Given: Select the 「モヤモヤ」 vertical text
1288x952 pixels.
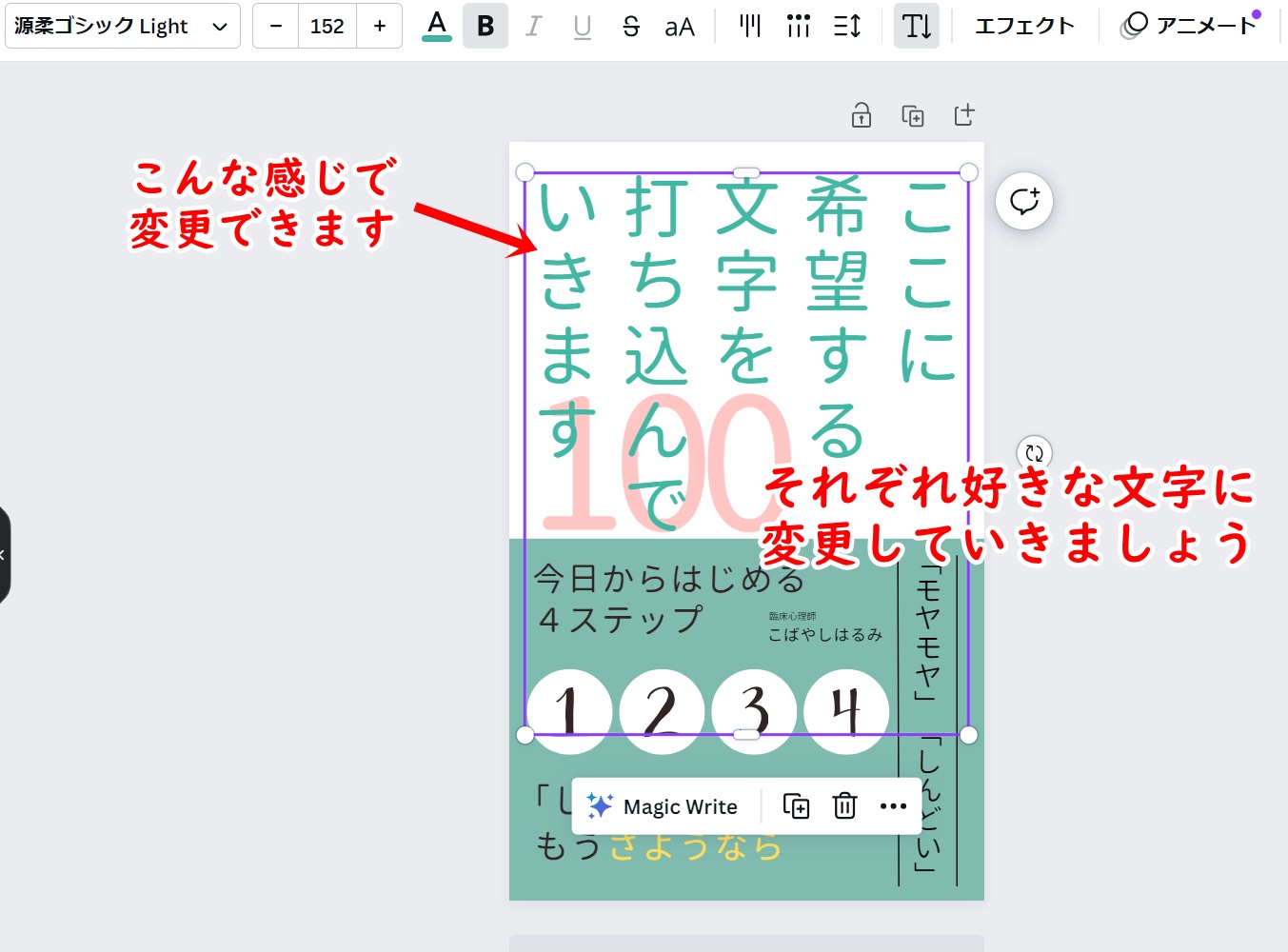Looking at the screenshot, I should pos(928,634).
